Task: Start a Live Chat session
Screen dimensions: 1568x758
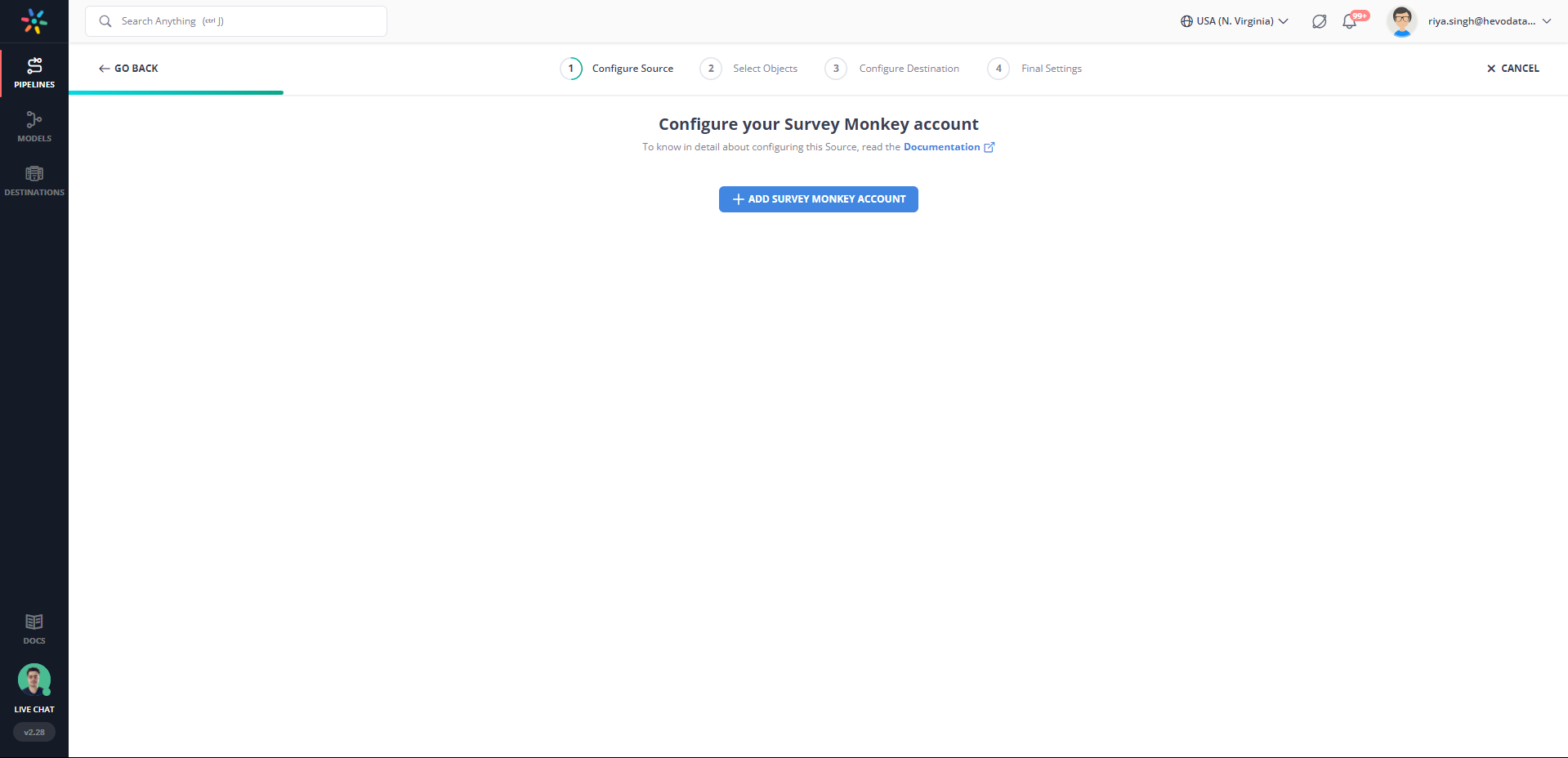Action: 34,689
